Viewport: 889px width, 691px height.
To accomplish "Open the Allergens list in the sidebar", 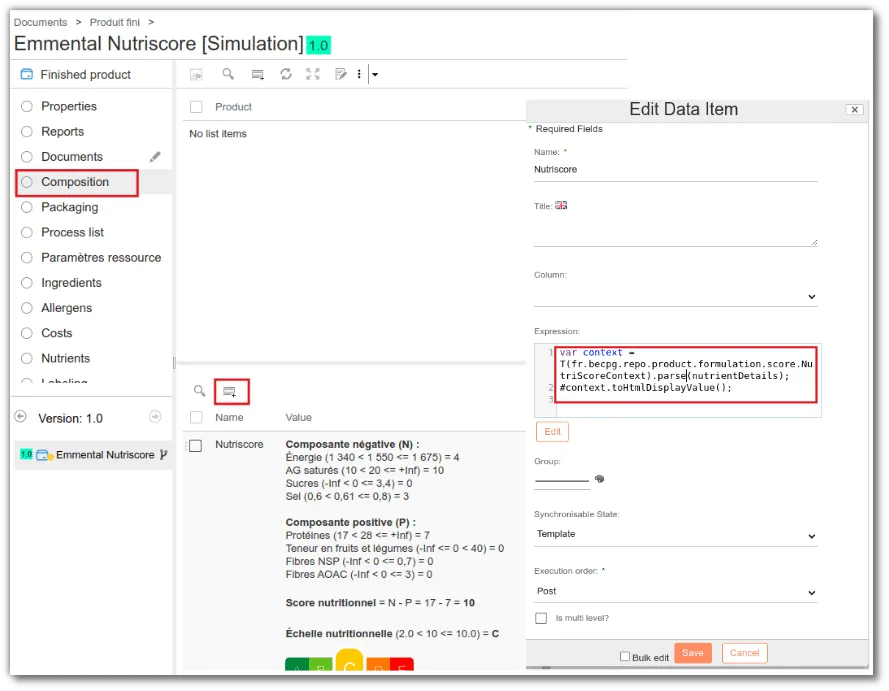I will tap(66, 308).
